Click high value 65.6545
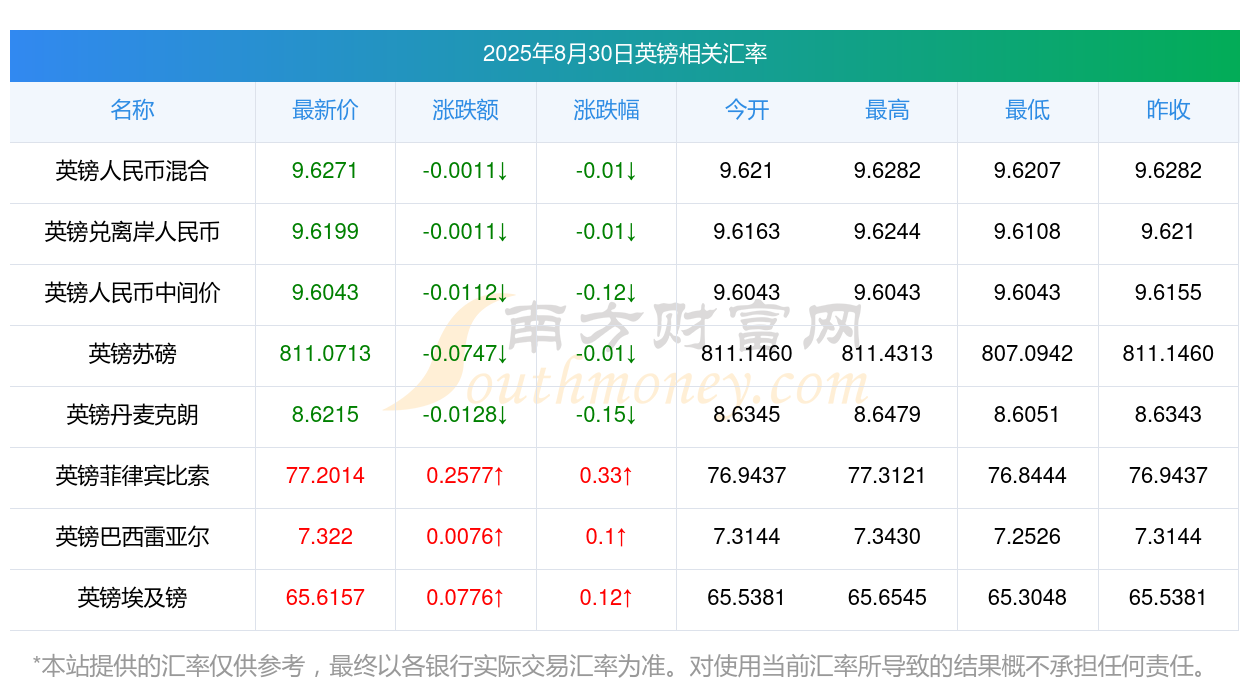 (x=887, y=598)
